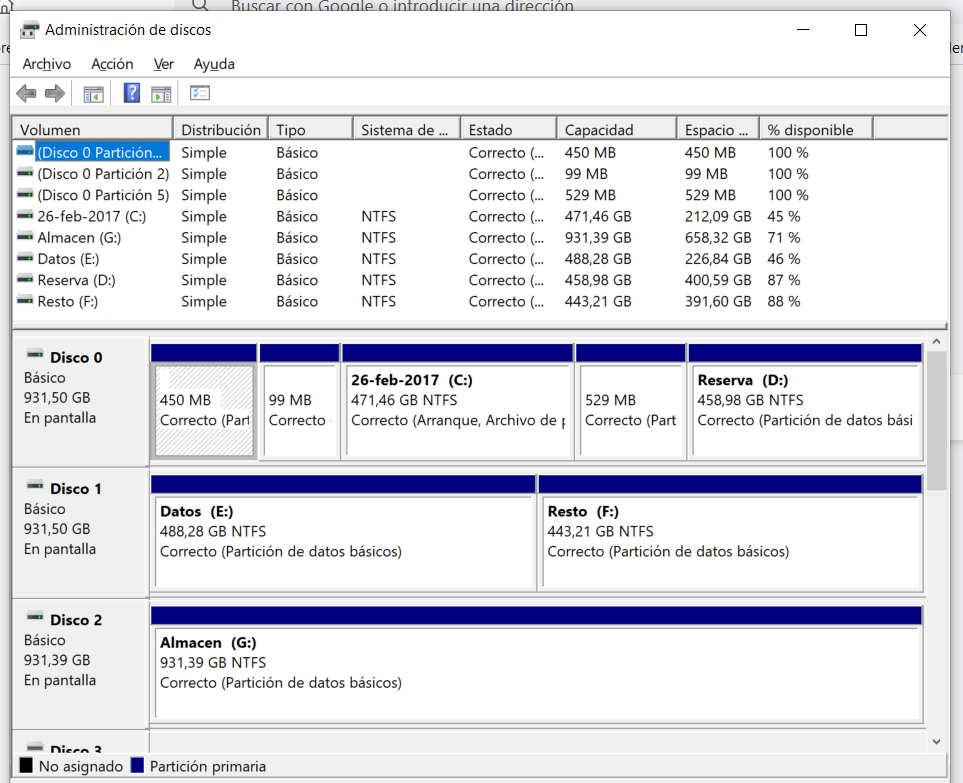Open help with the question mark icon
Screen dimensions: 963x783
click(x=132, y=94)
